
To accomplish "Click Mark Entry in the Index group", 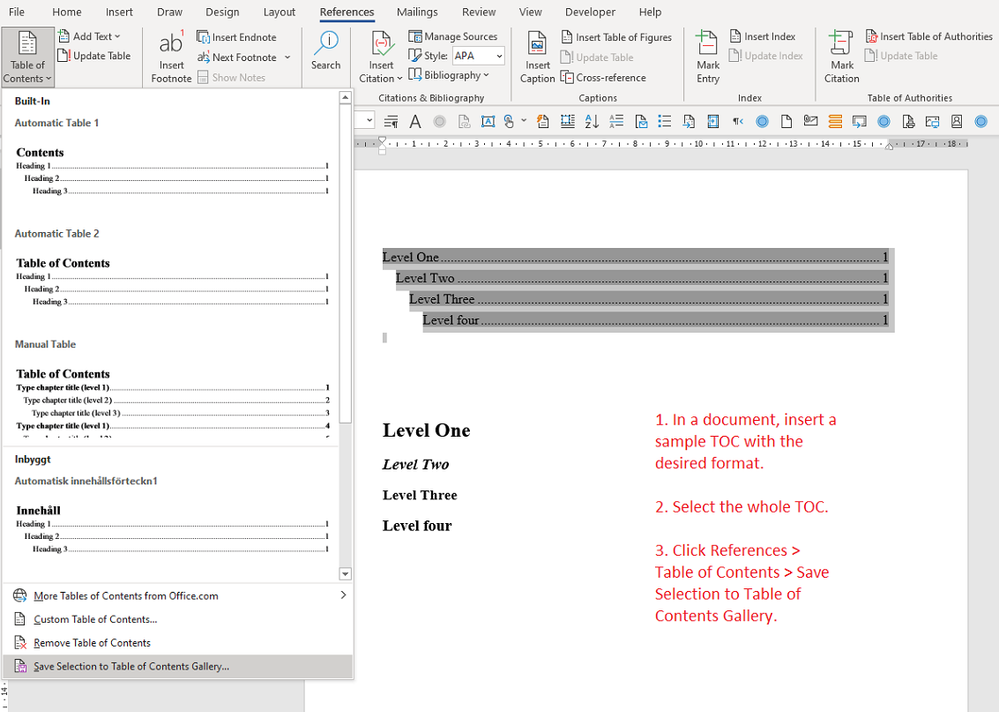I will point(708,57).
